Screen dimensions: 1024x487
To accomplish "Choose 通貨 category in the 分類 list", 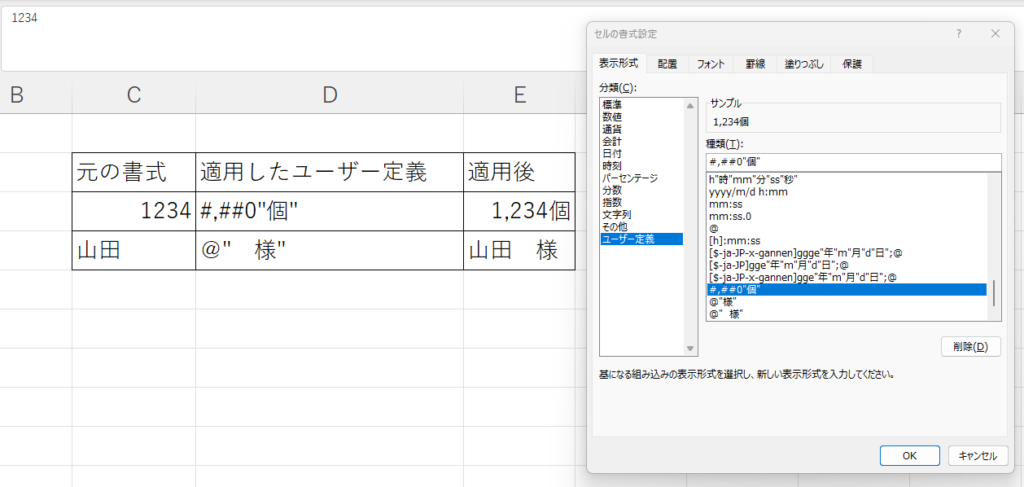I will [613, 129].
